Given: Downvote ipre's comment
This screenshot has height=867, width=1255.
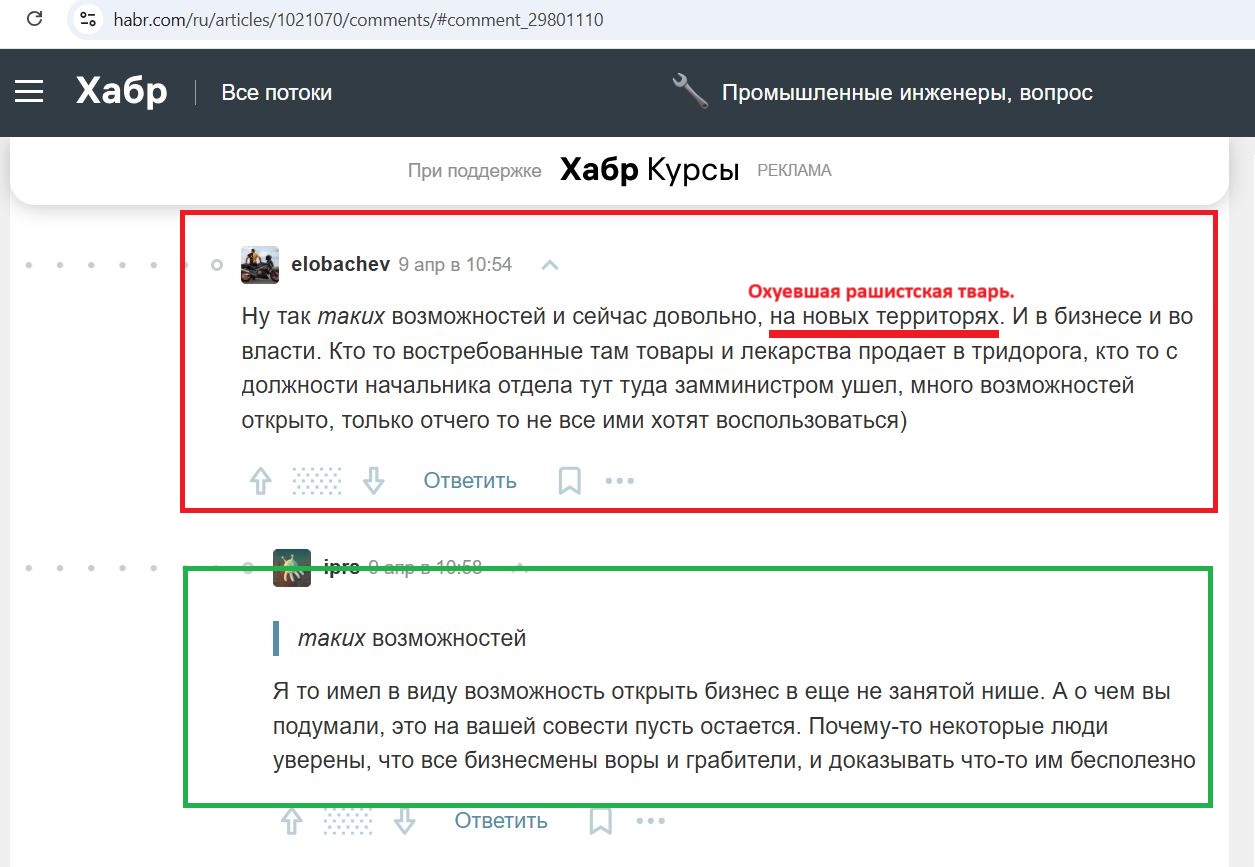Looking at the screenshot, I should (404, 822).
